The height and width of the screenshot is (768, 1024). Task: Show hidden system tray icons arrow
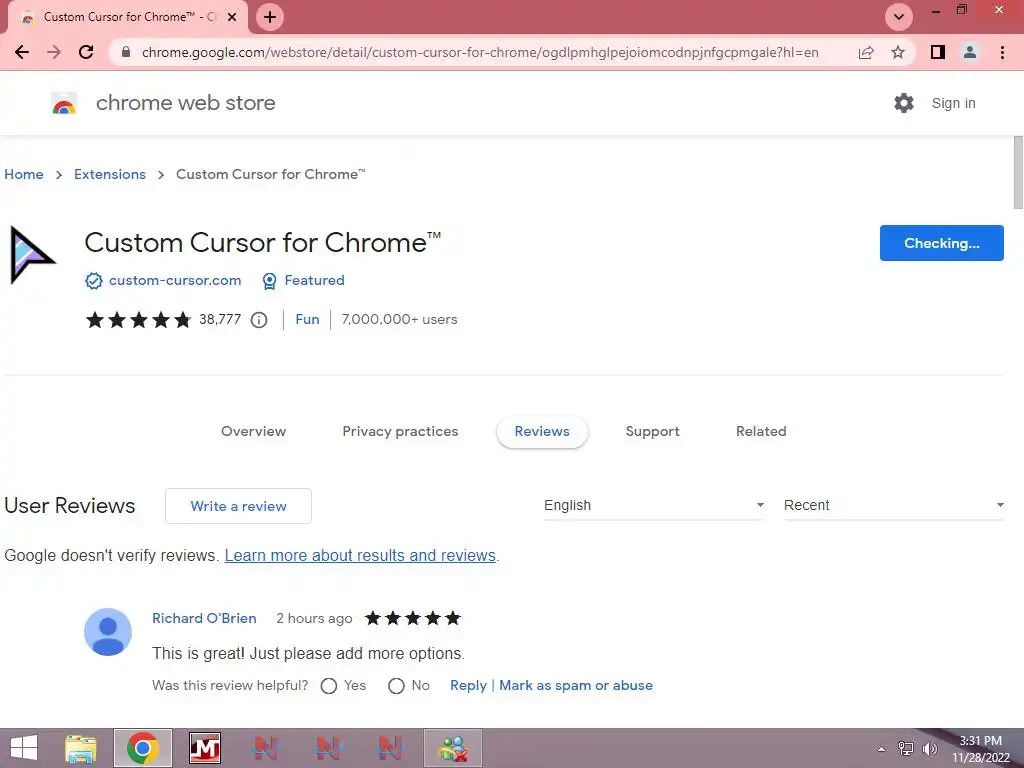tap(882, 749)
